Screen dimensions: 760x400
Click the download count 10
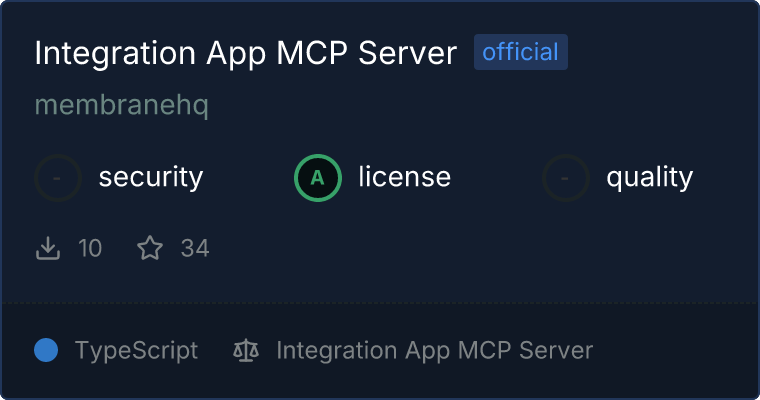(90, 248)
